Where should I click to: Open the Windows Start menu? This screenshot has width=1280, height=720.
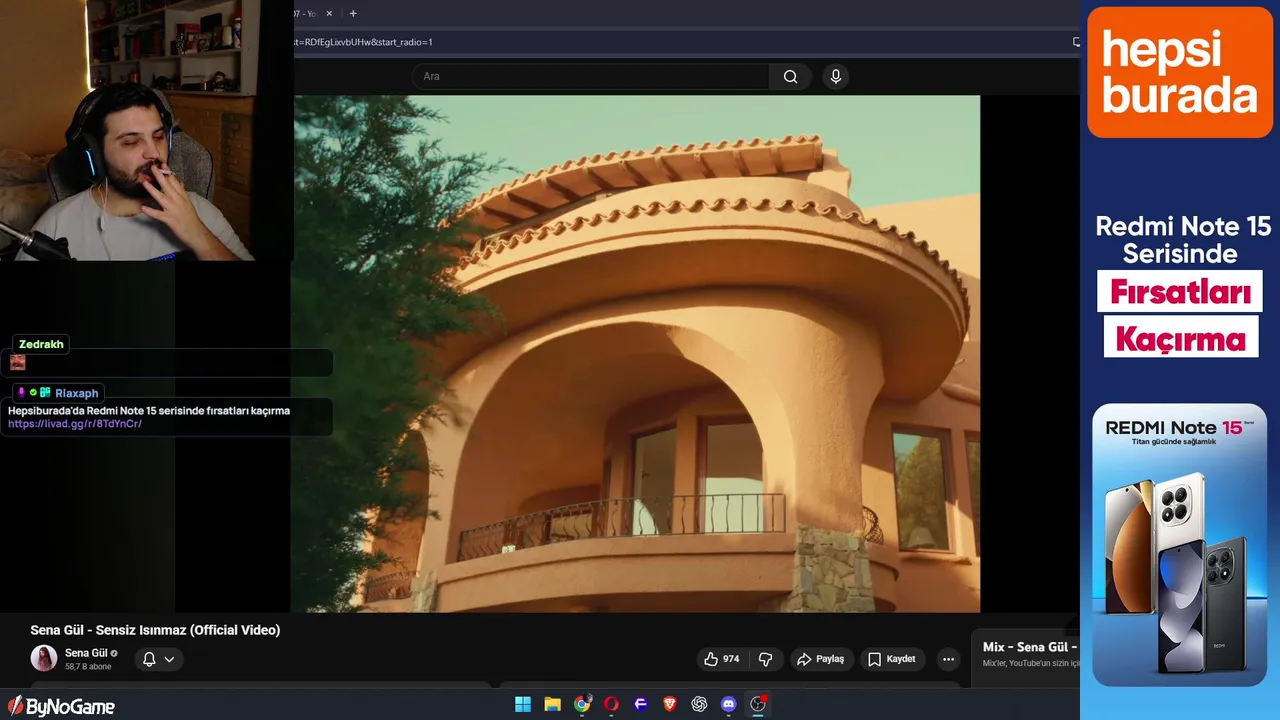coord(523,704)
